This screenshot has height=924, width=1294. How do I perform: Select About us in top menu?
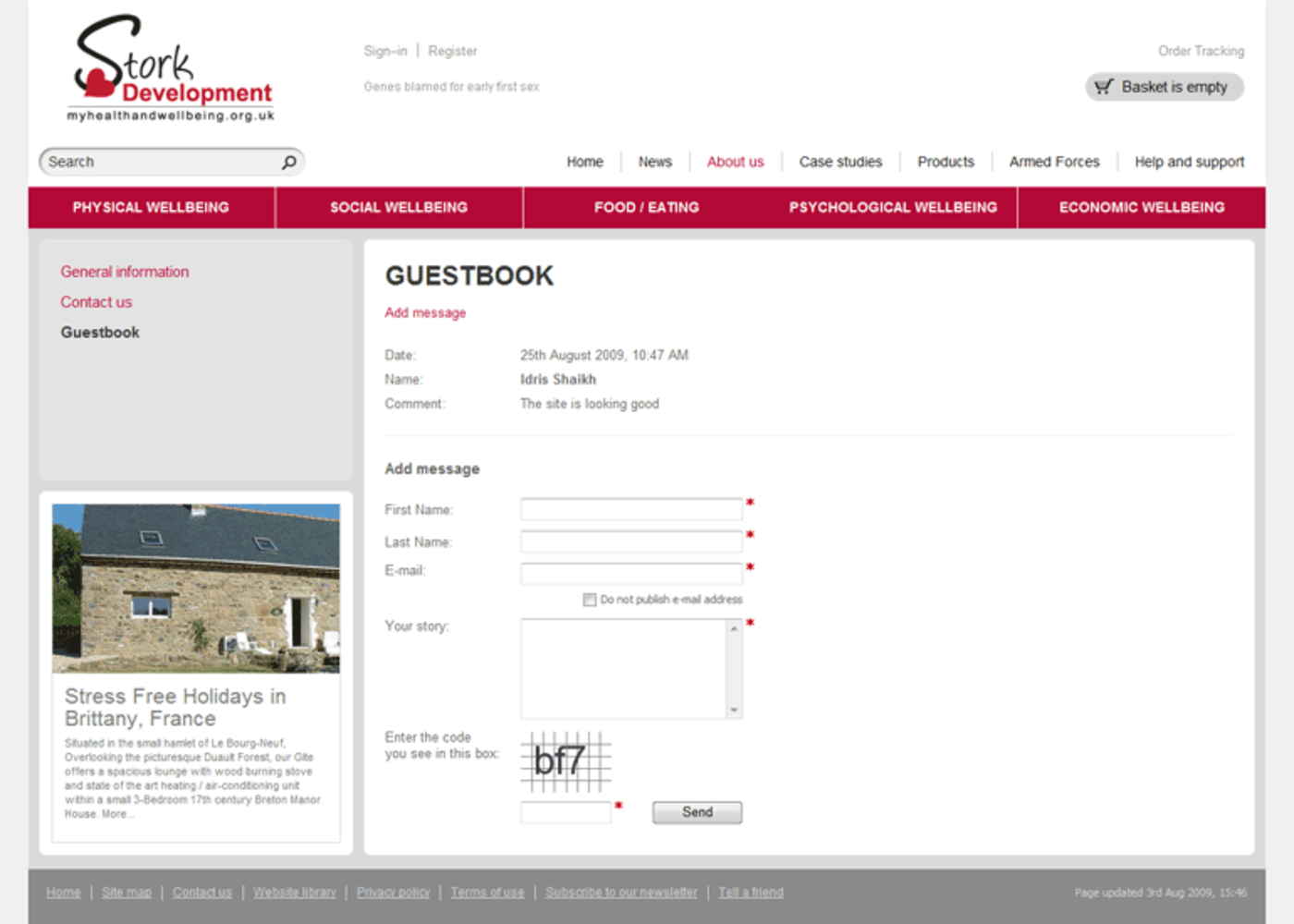[735, 162]
